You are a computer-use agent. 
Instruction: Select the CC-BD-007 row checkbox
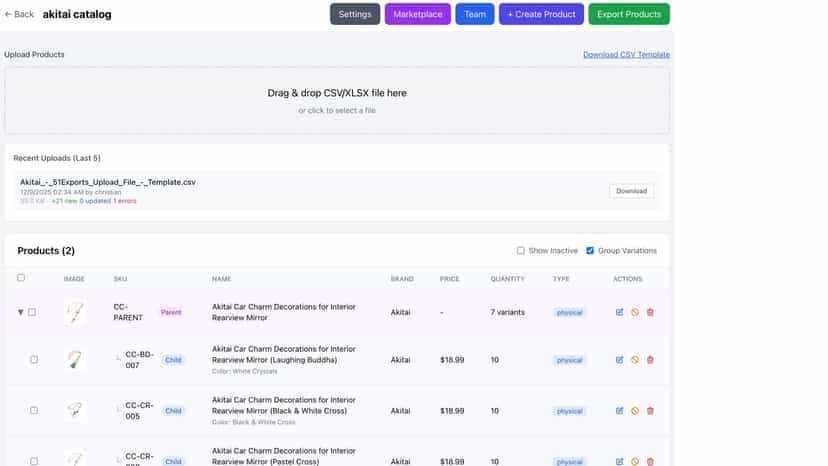click(34, 360)
